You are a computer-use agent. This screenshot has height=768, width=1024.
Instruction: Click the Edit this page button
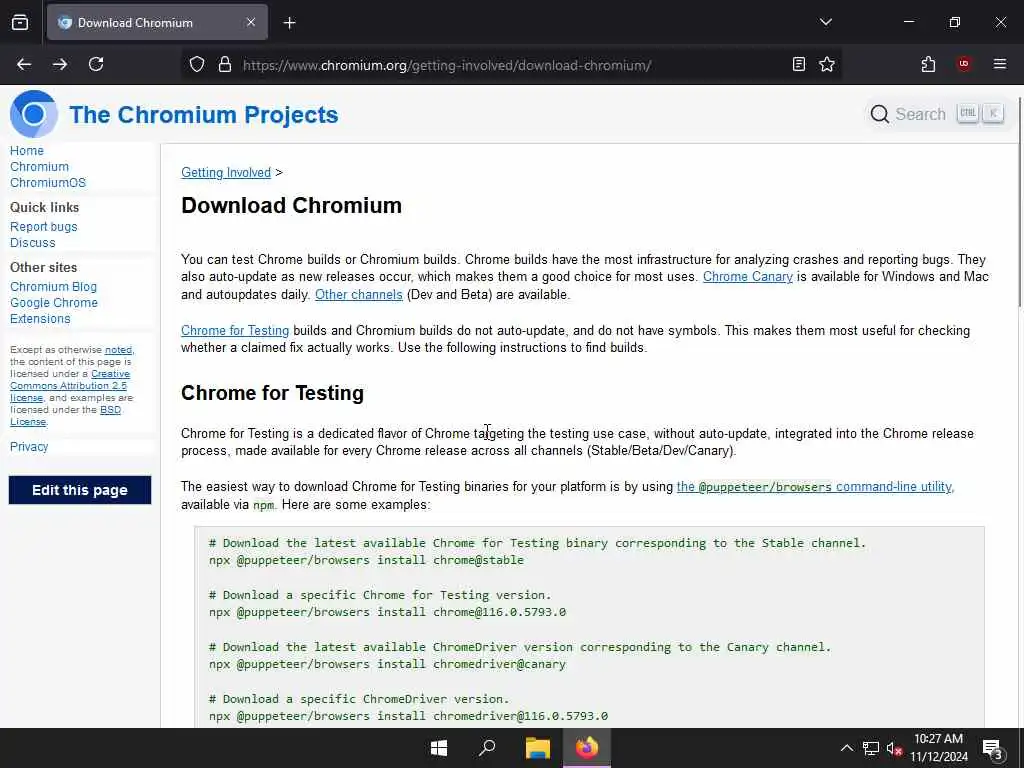click(x=80, y=490)
